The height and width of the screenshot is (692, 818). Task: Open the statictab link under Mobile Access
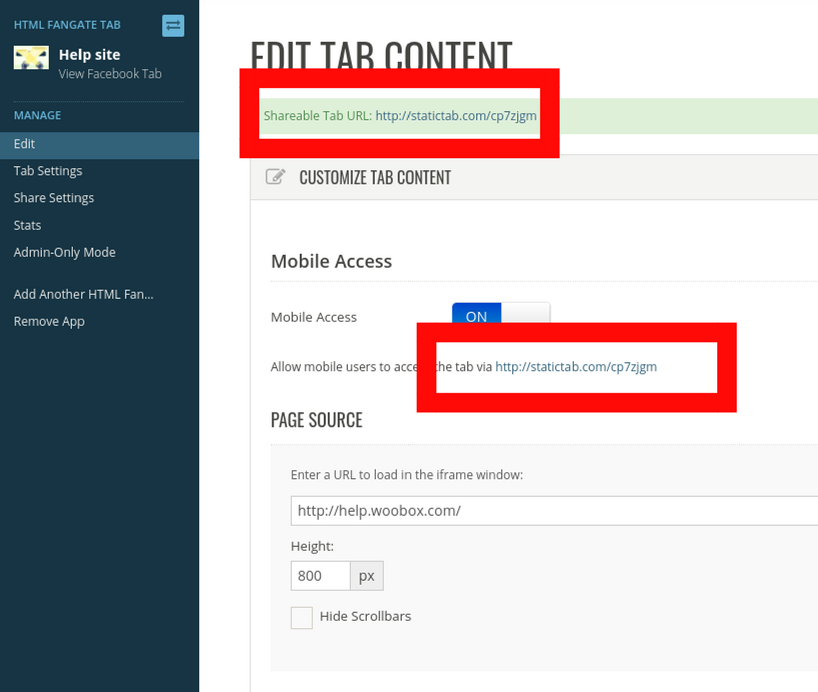pos(576,367)
